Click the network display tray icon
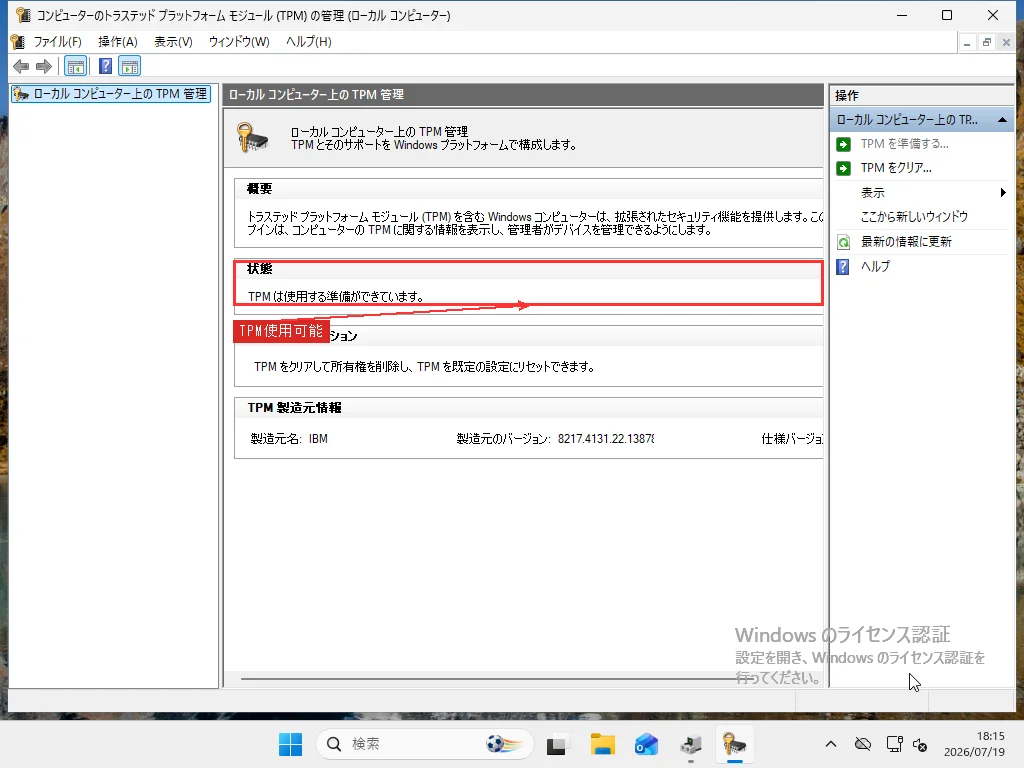The width and height of the screenshot is (1024, 768). point(894,744)
